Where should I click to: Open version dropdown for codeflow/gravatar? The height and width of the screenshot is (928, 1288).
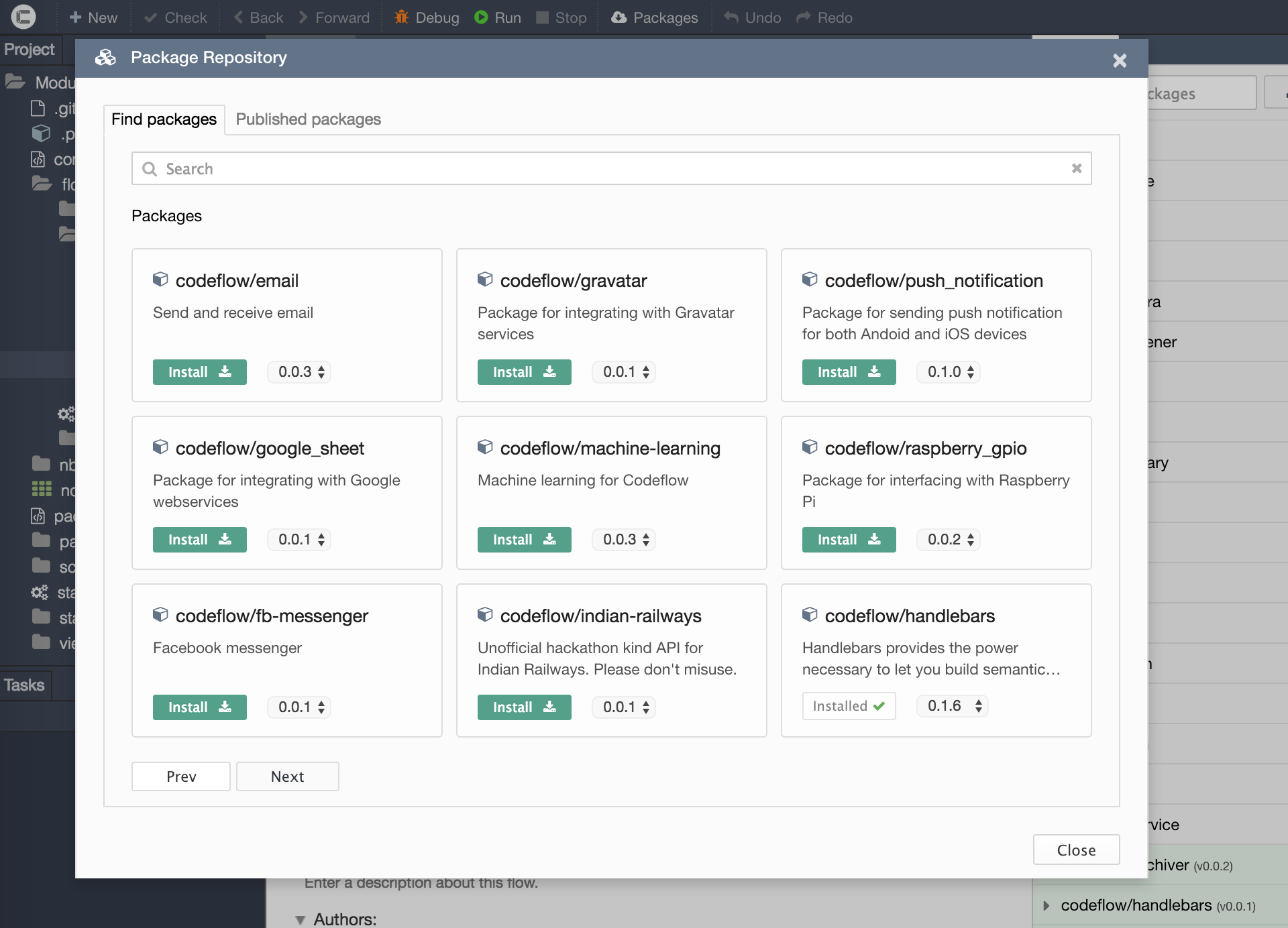[x=624, y=372]
